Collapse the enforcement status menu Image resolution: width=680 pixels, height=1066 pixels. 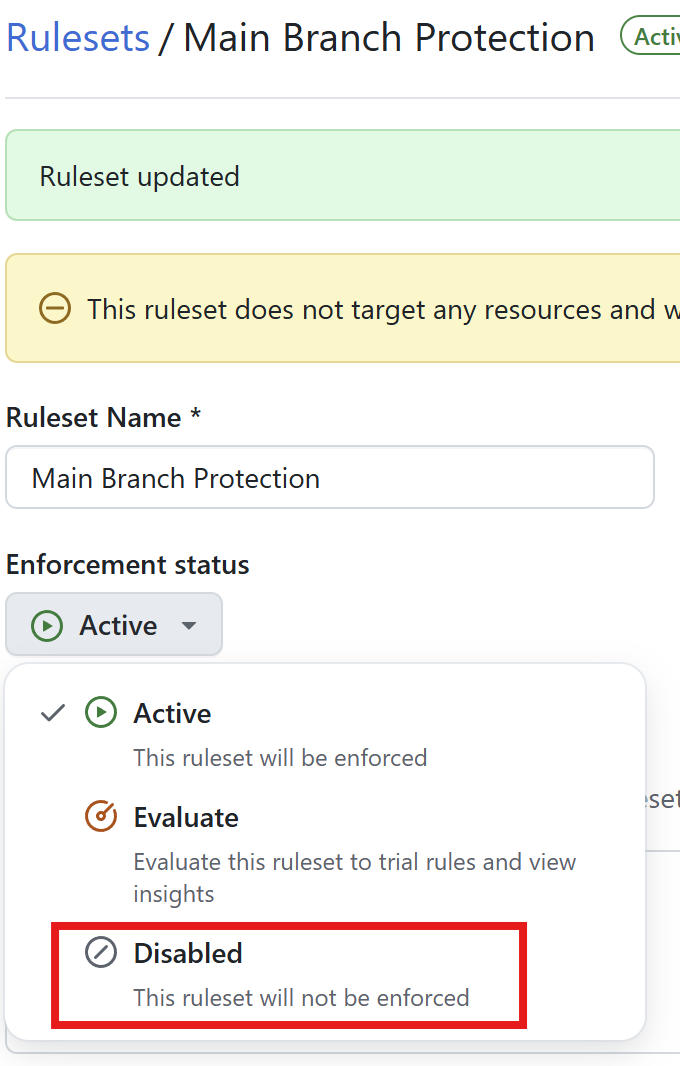tap(114, 624)
